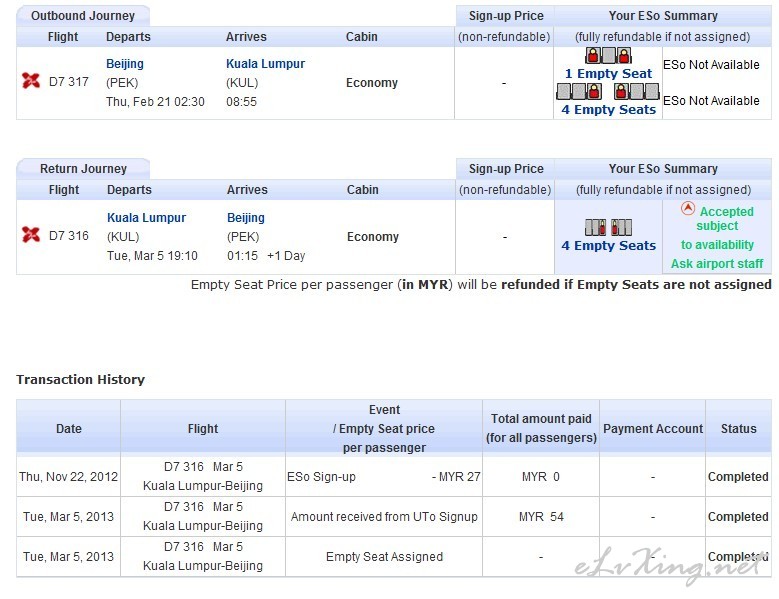Click the Payment Account column header
This screenshot has width=779, height=599.
653,429
